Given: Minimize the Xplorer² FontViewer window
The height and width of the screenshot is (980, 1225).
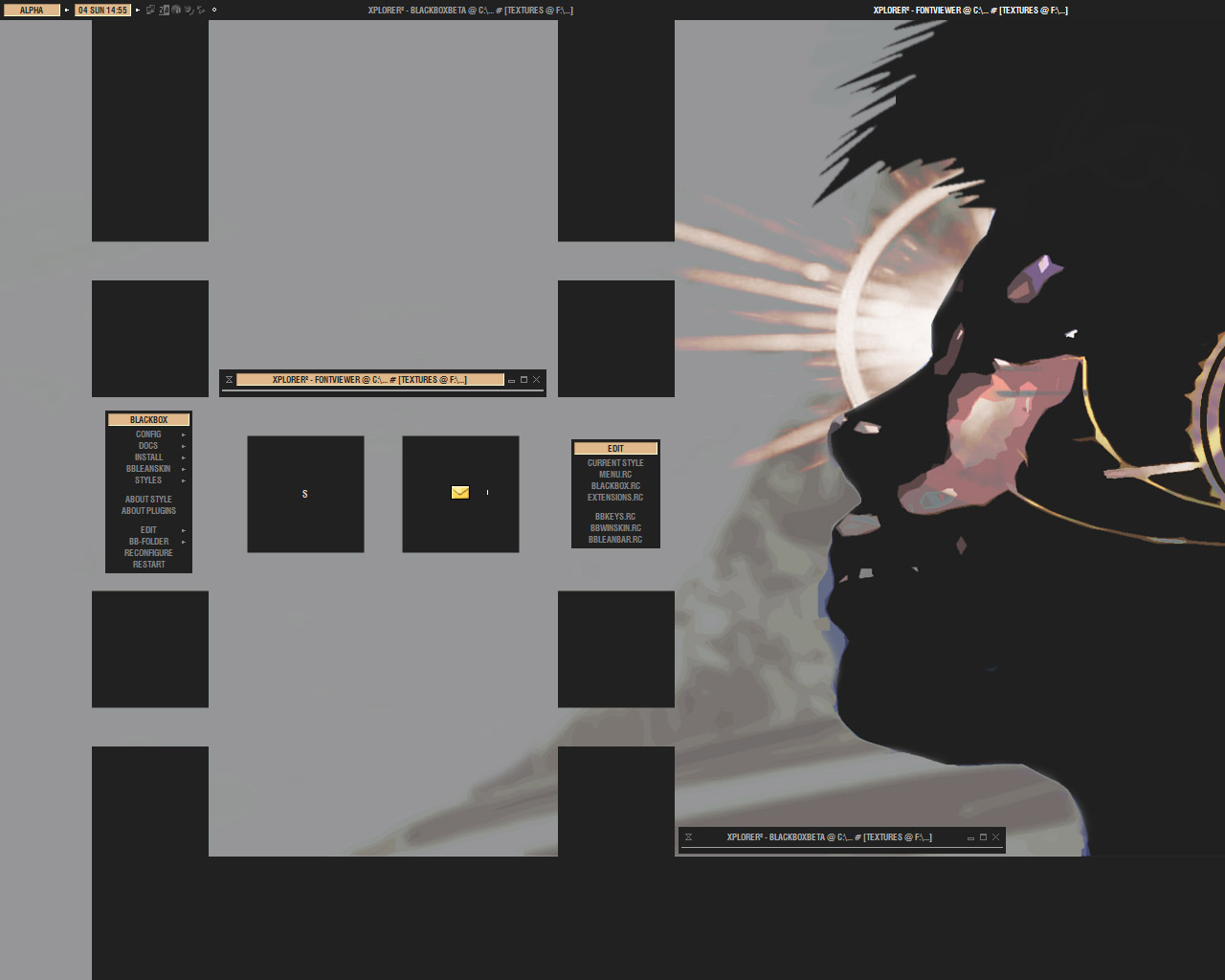Looking at the screenshot, I should 511,380.
